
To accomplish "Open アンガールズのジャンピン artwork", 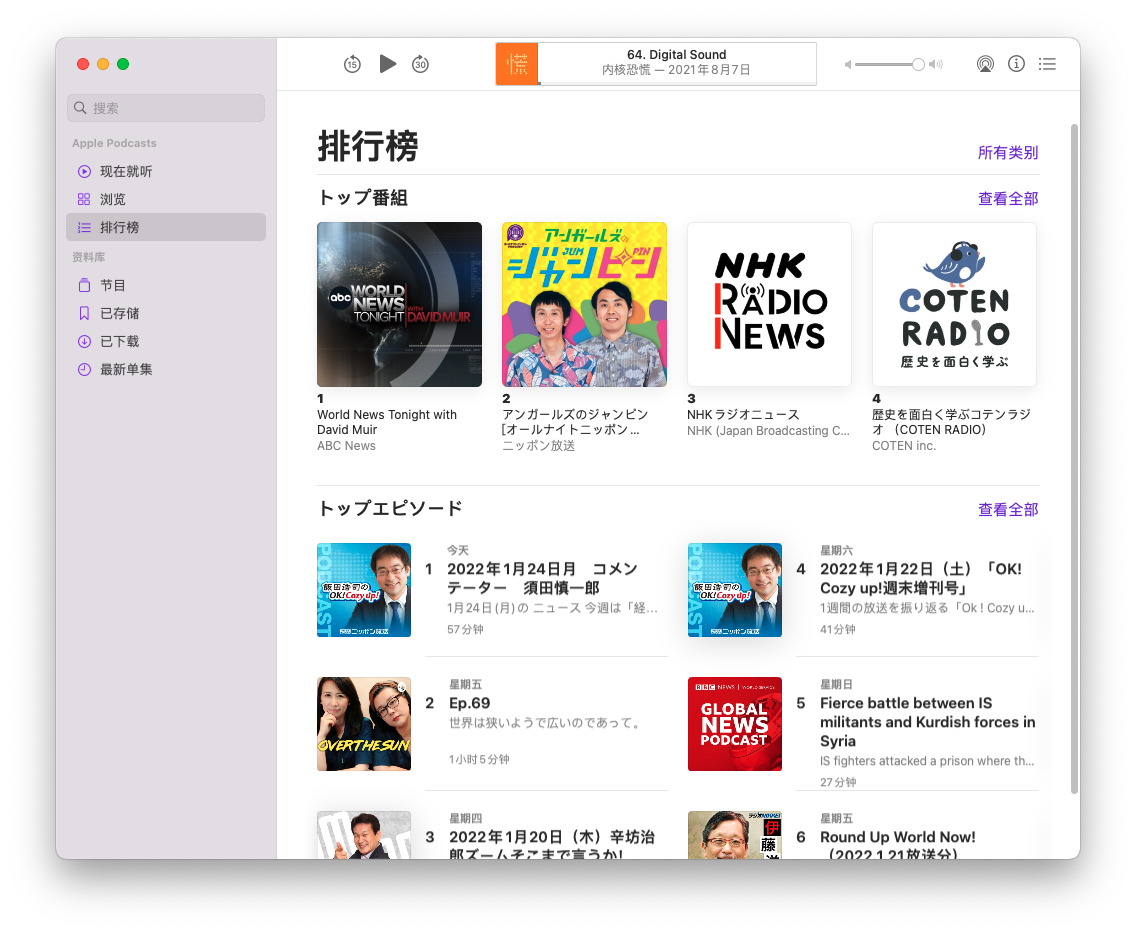I will tap(584, 304).
